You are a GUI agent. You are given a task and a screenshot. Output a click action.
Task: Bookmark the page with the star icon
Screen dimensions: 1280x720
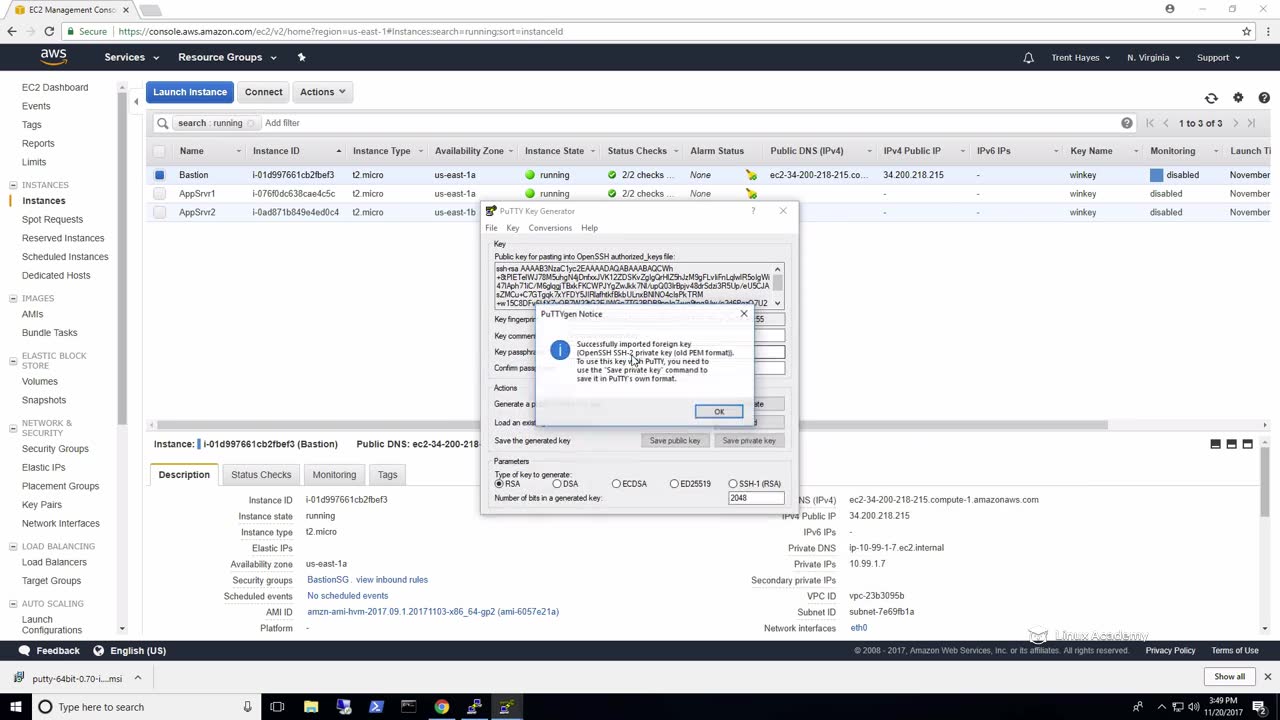tap(1246, 31)
